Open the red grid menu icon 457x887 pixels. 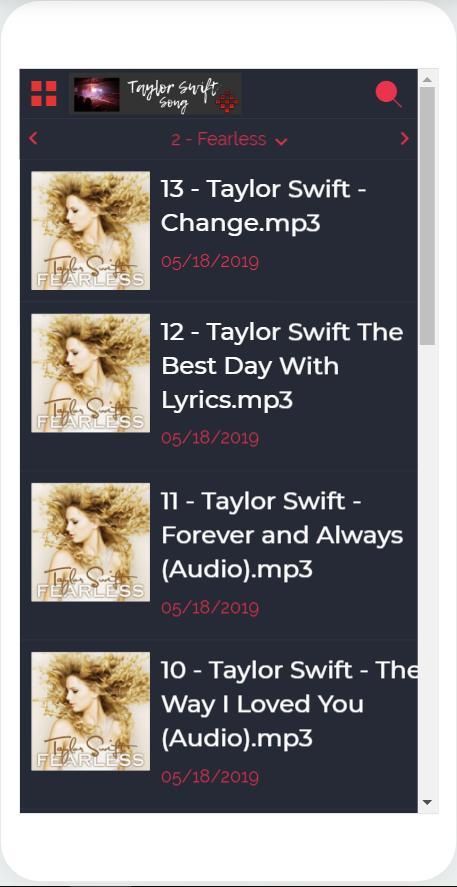click(x=44, y=93)
